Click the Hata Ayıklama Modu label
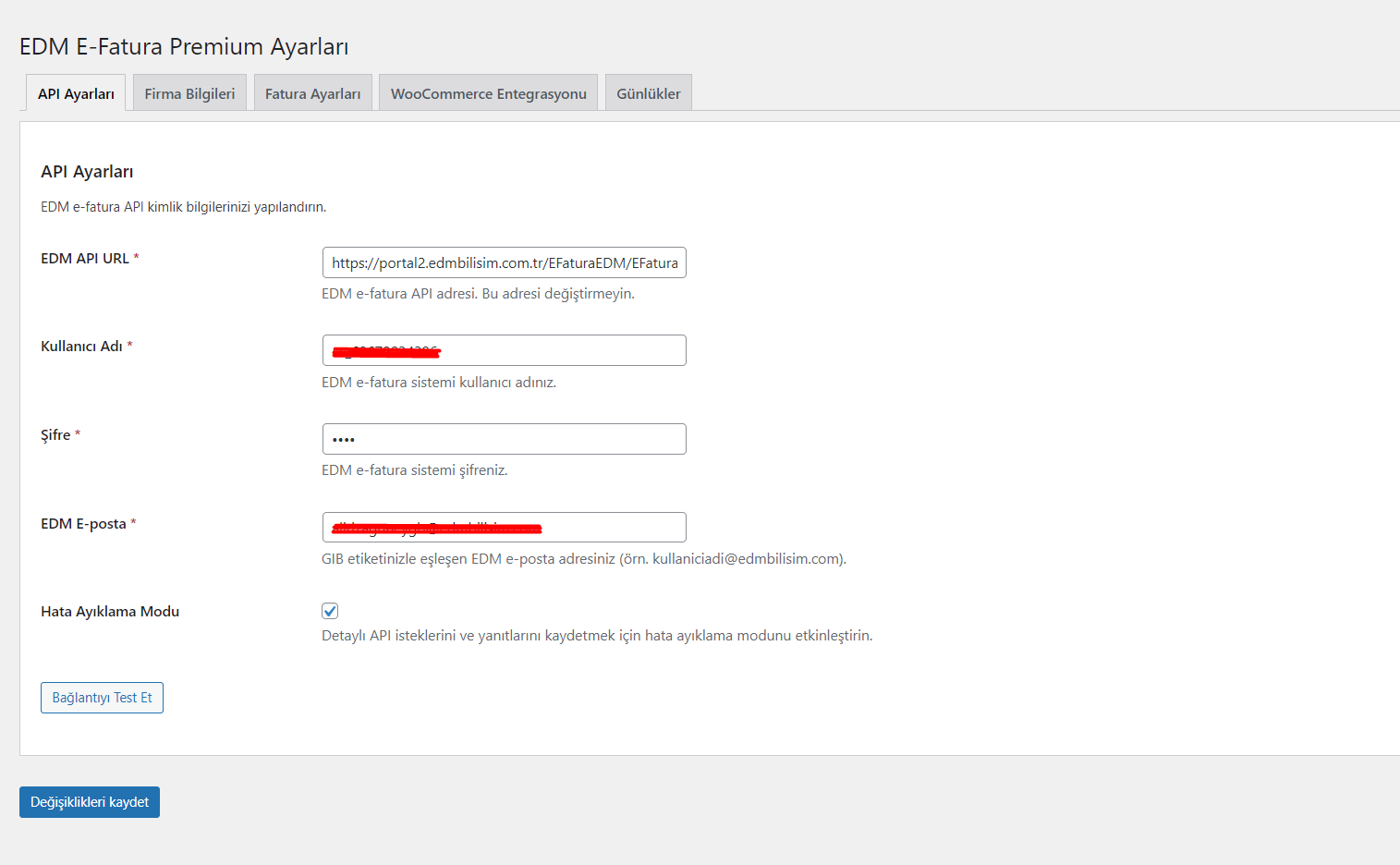This screenshot has width=1400, height=865. (110, 612)
